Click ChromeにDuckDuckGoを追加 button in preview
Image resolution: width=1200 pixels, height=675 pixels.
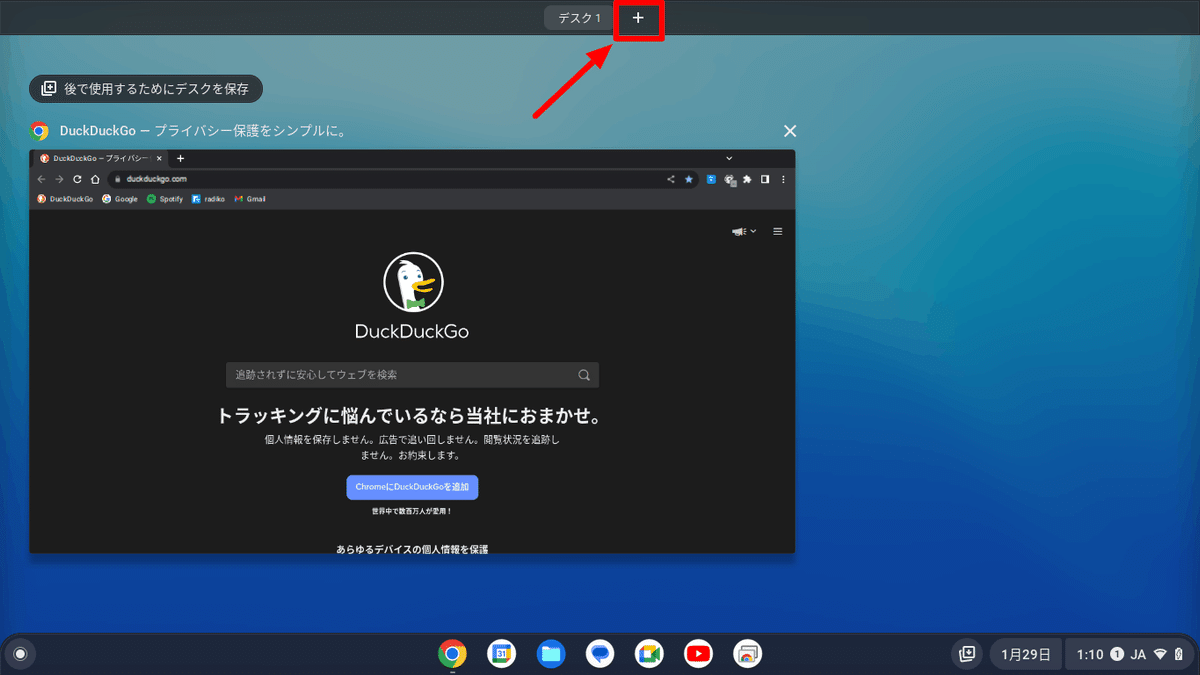412,487
